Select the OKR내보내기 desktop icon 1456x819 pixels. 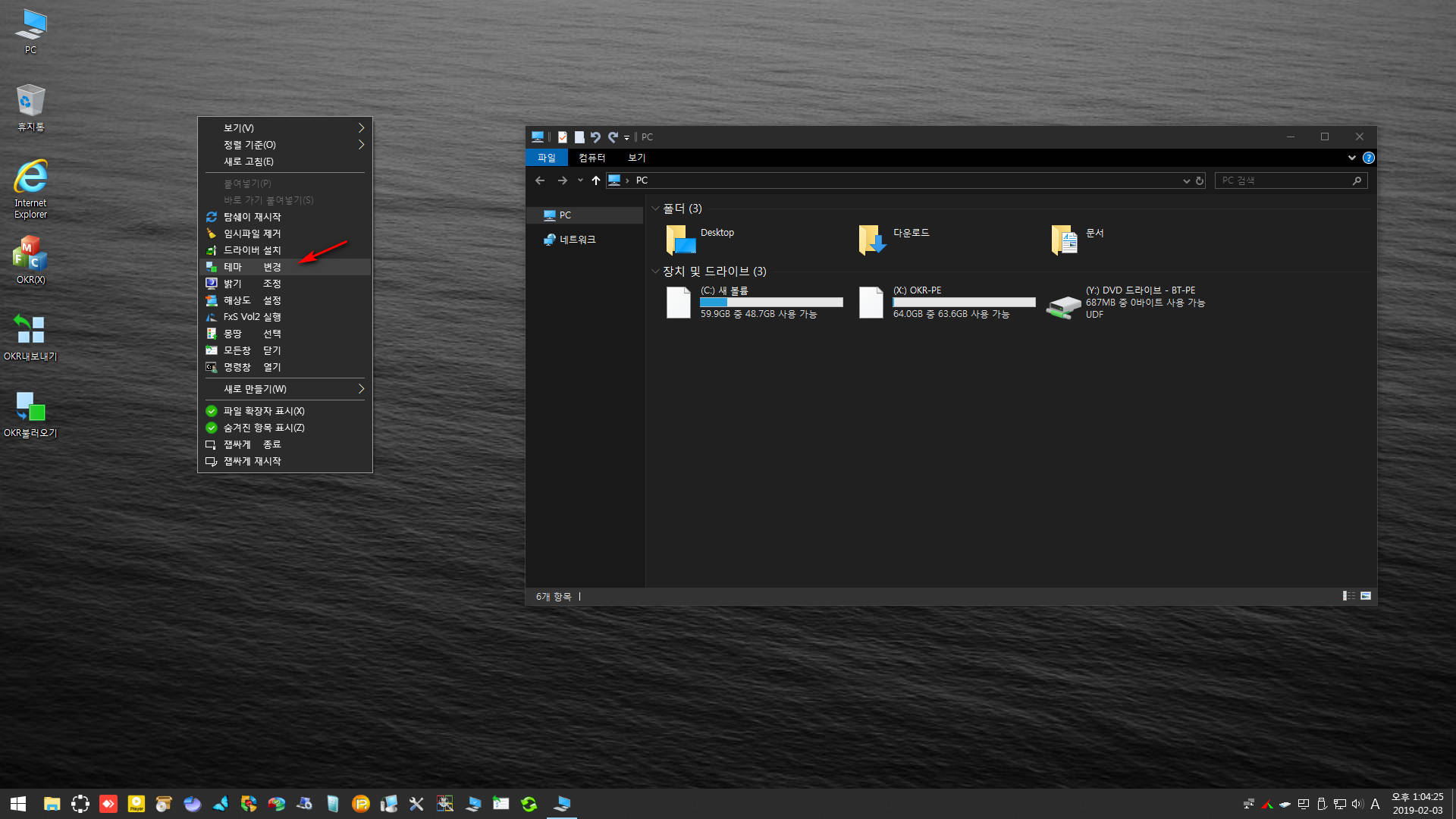pos(30,337)
